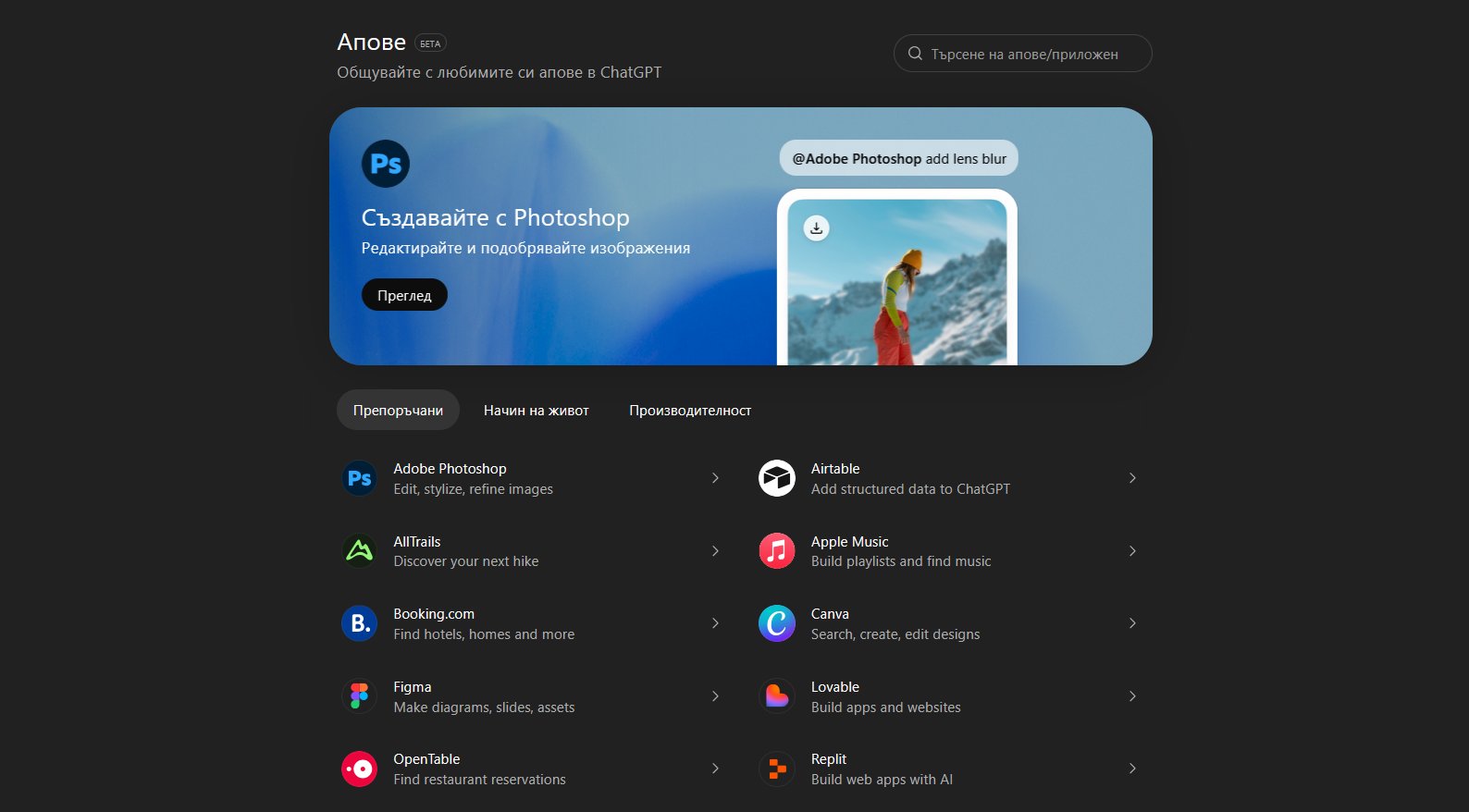1469x812 pixels.
Task: Click the Airtable app icon
Action: [777, 478]
